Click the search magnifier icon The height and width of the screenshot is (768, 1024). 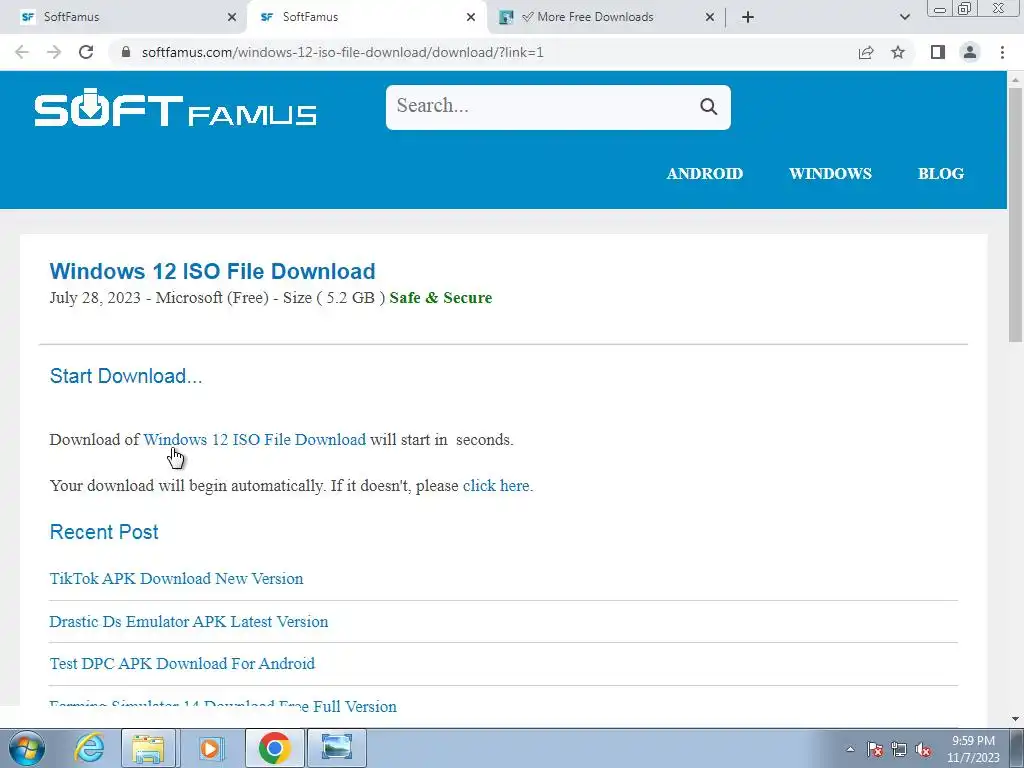[x=709, y=106]
